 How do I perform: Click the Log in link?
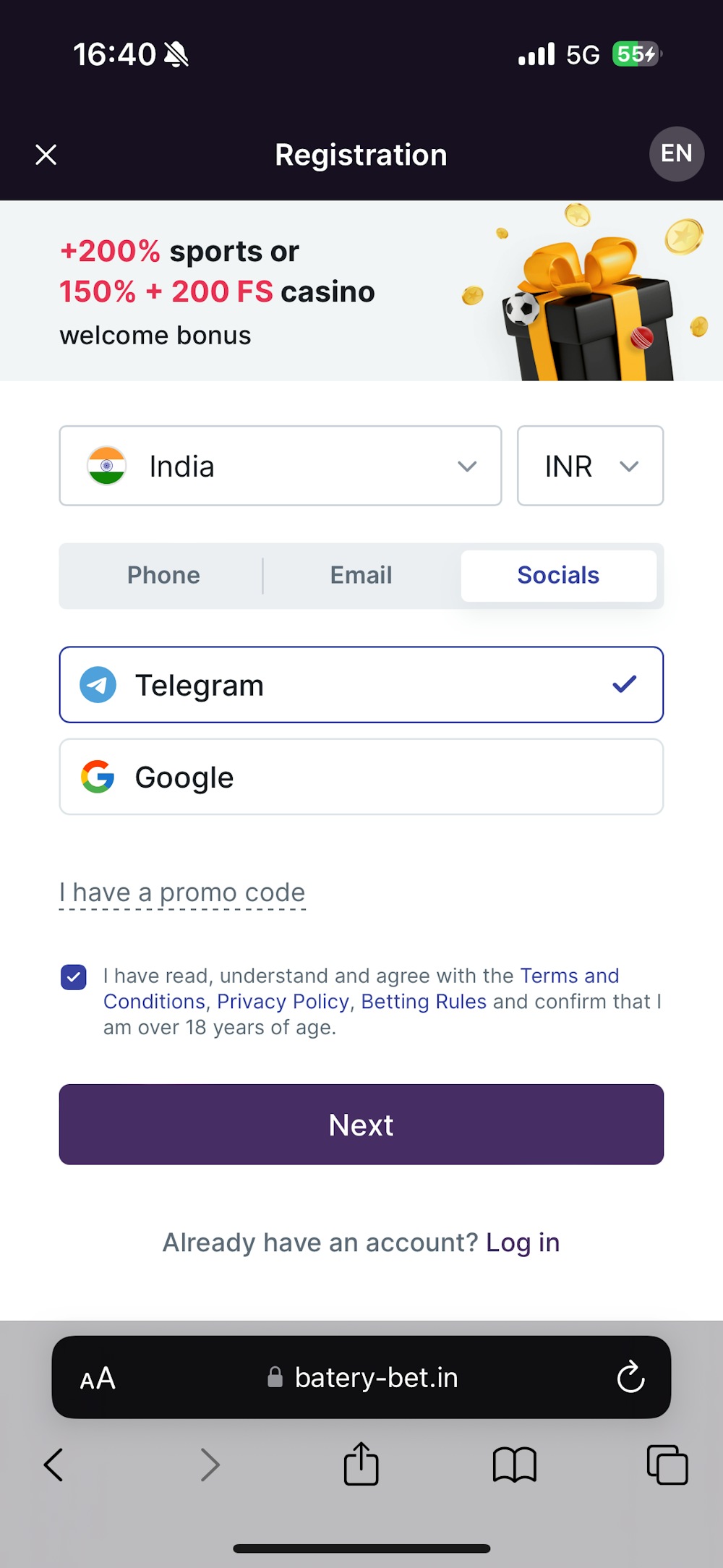pyautogui.click(x=522, y=1242)
